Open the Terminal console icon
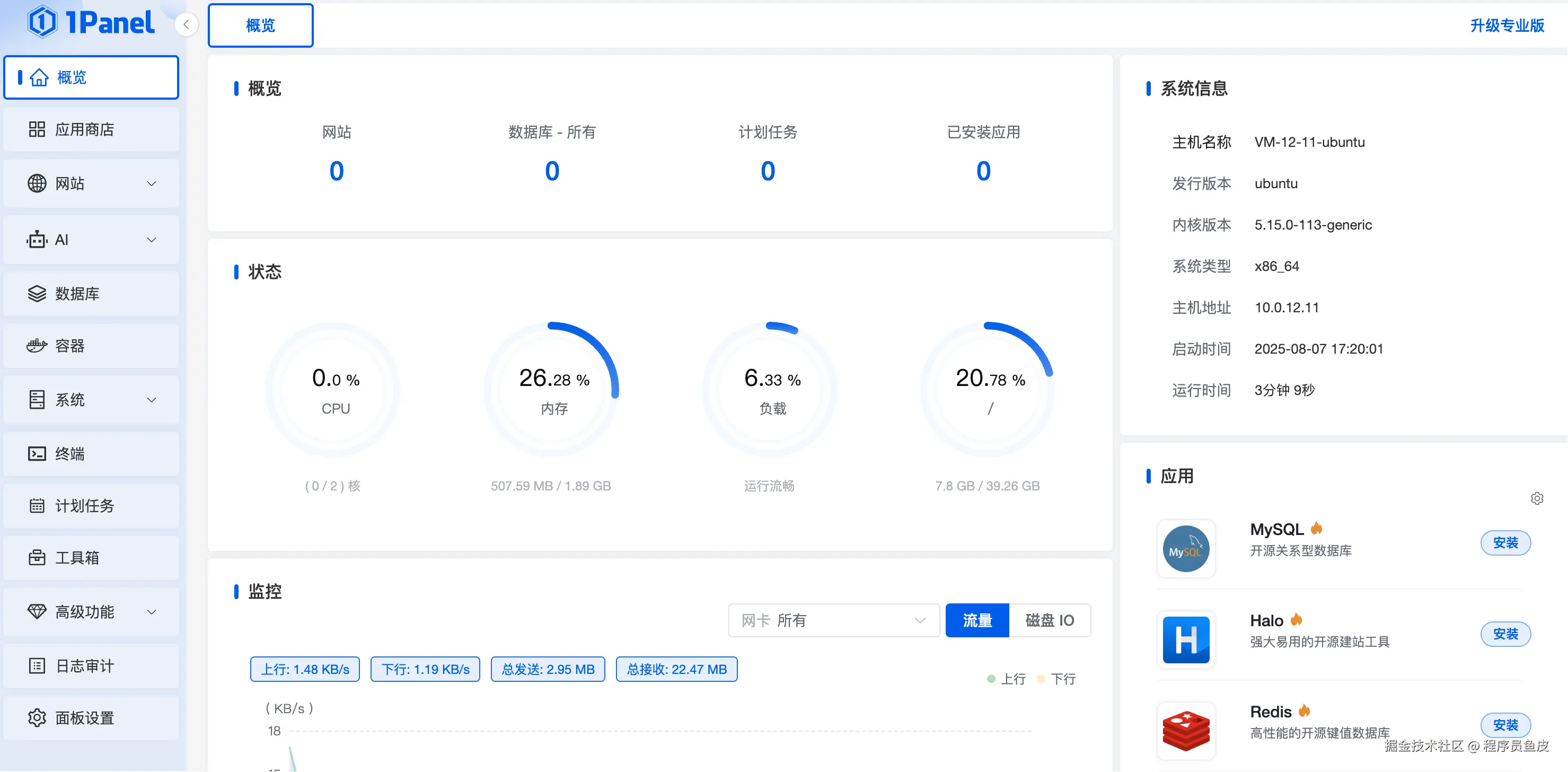 [x=37, y=453]
